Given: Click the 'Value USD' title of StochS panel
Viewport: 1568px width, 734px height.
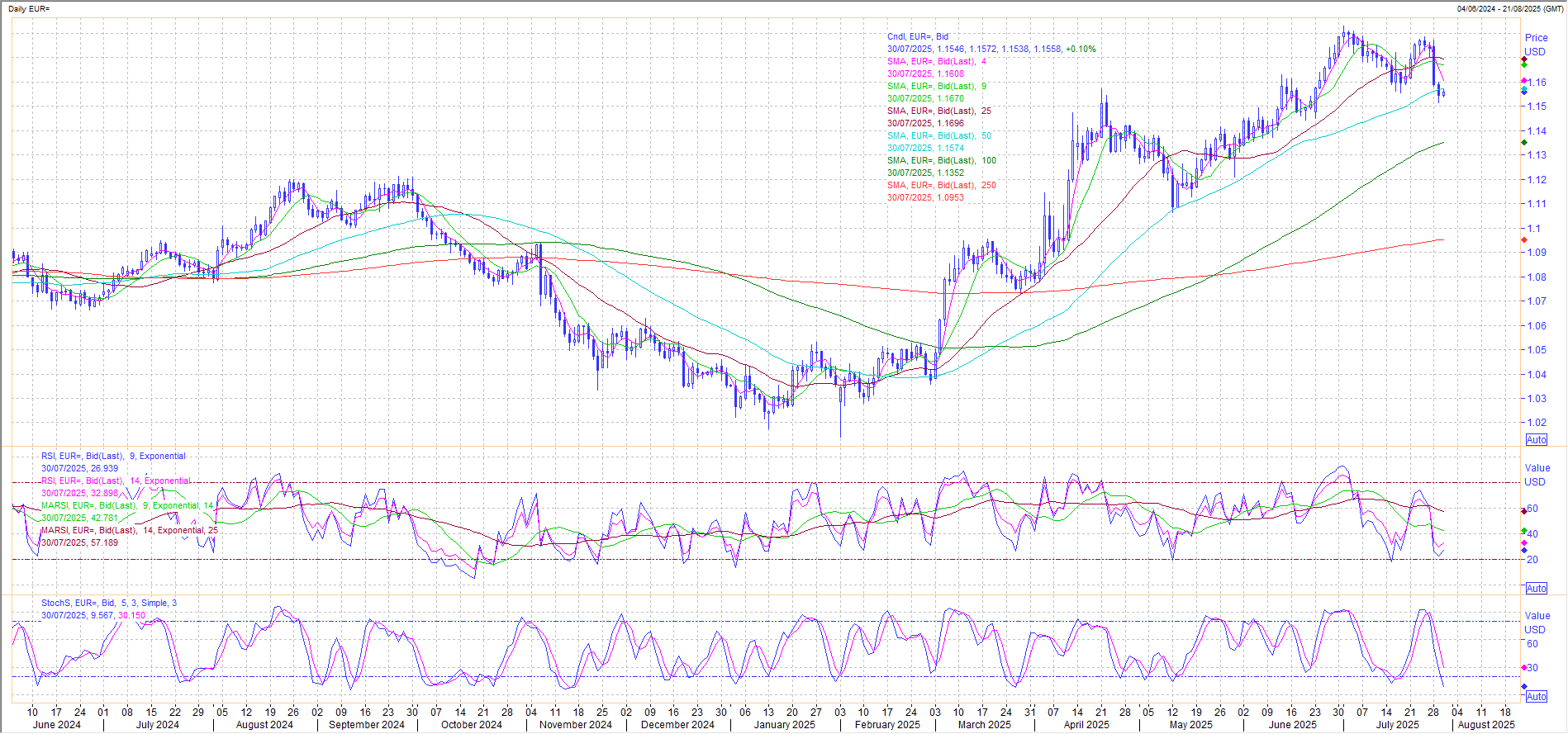Looking at the screenshot, I should pyautogui.click(x=1537, y=623).
